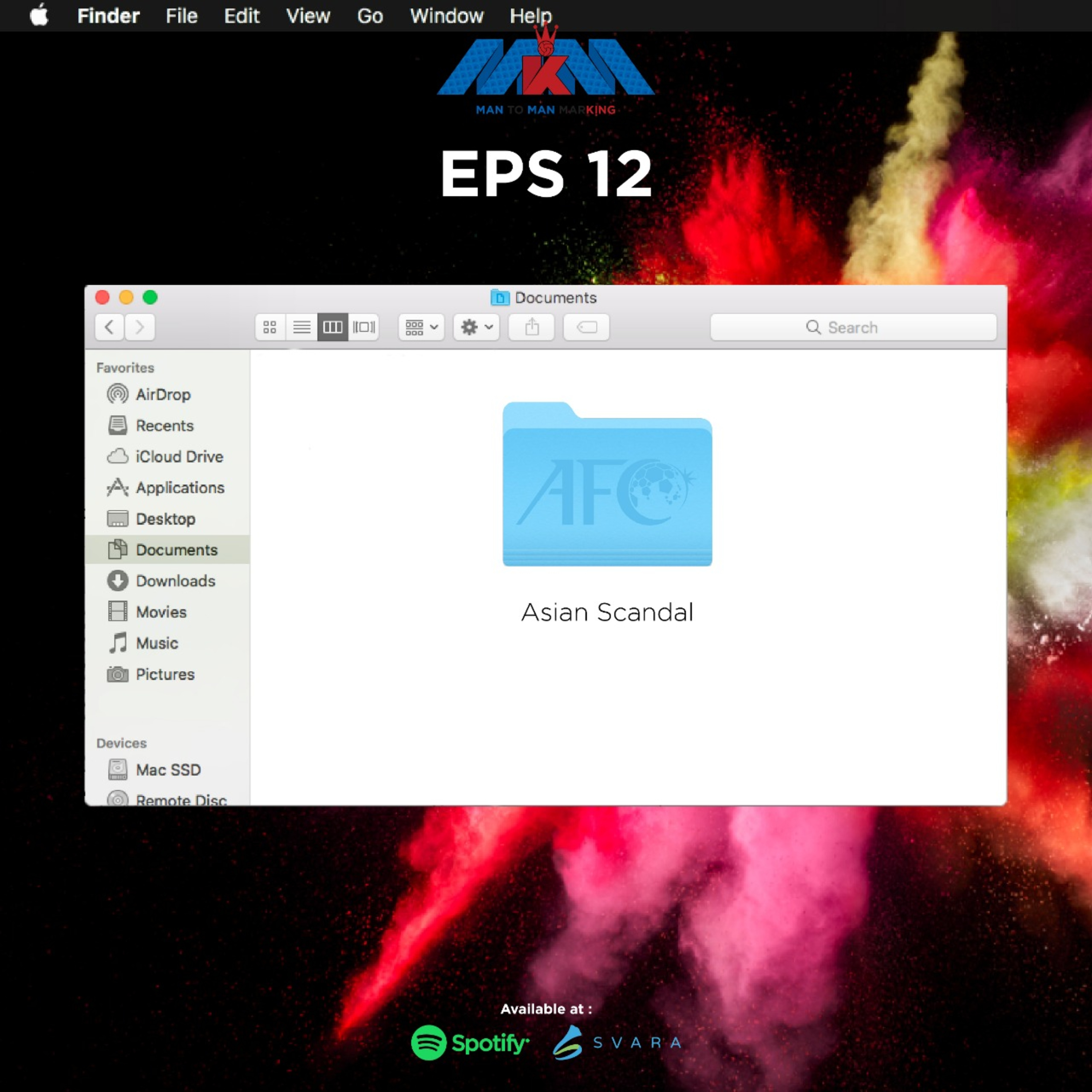The width and height of the screenshot is (1092, 1092).
Task: Maximize the Documents window
Action: [150, 297]
